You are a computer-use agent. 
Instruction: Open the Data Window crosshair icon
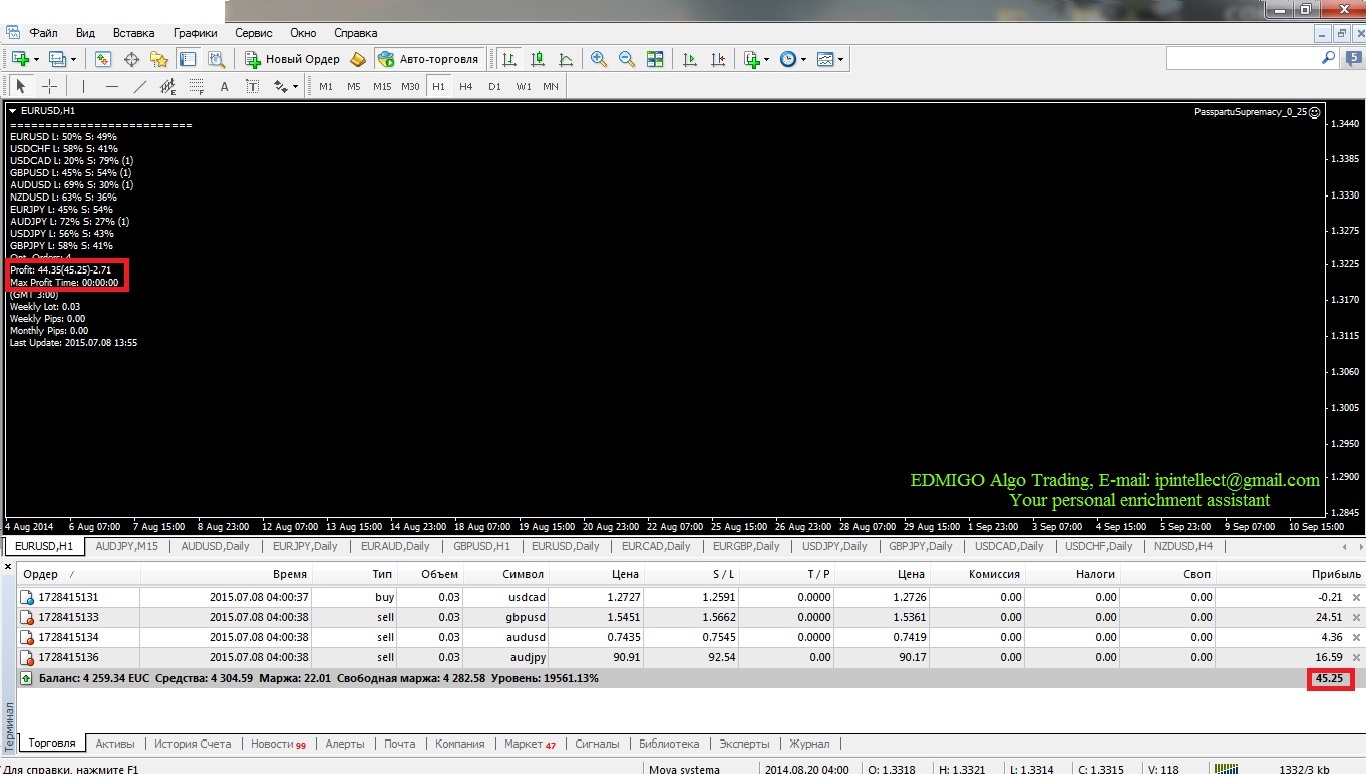[x=131, y=59]
